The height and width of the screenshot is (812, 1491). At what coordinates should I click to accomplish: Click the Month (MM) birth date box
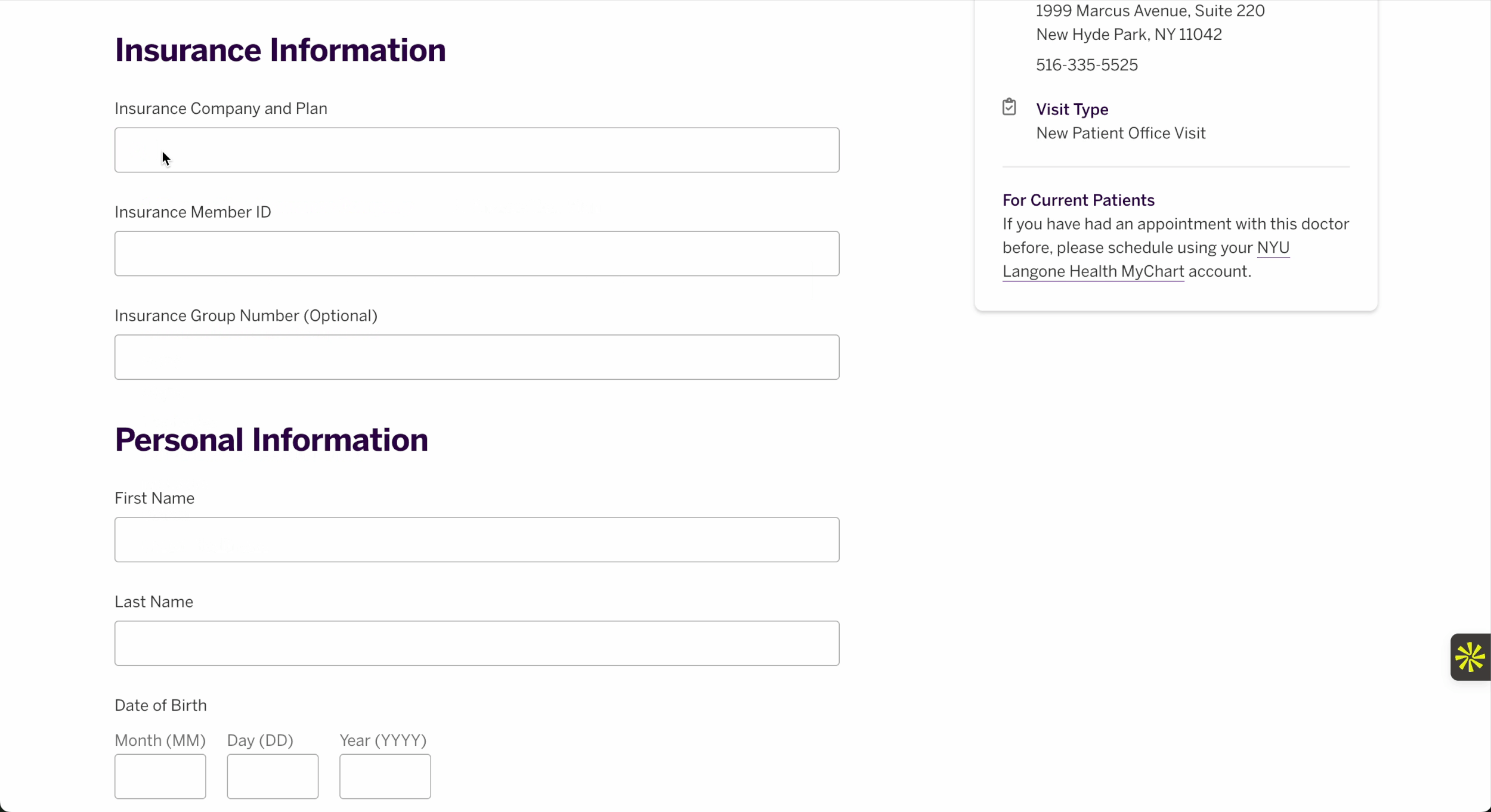click(160, 776)
